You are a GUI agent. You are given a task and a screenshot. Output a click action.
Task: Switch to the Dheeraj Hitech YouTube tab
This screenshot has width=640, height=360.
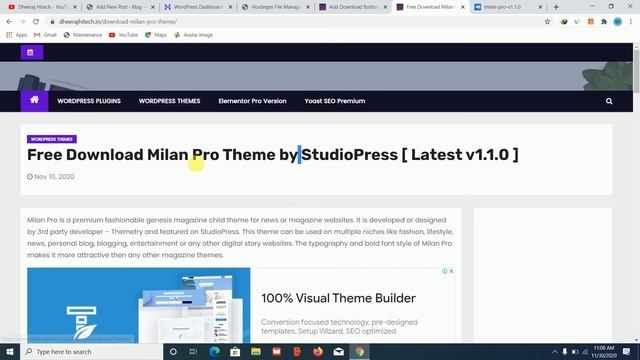(43, 7)
